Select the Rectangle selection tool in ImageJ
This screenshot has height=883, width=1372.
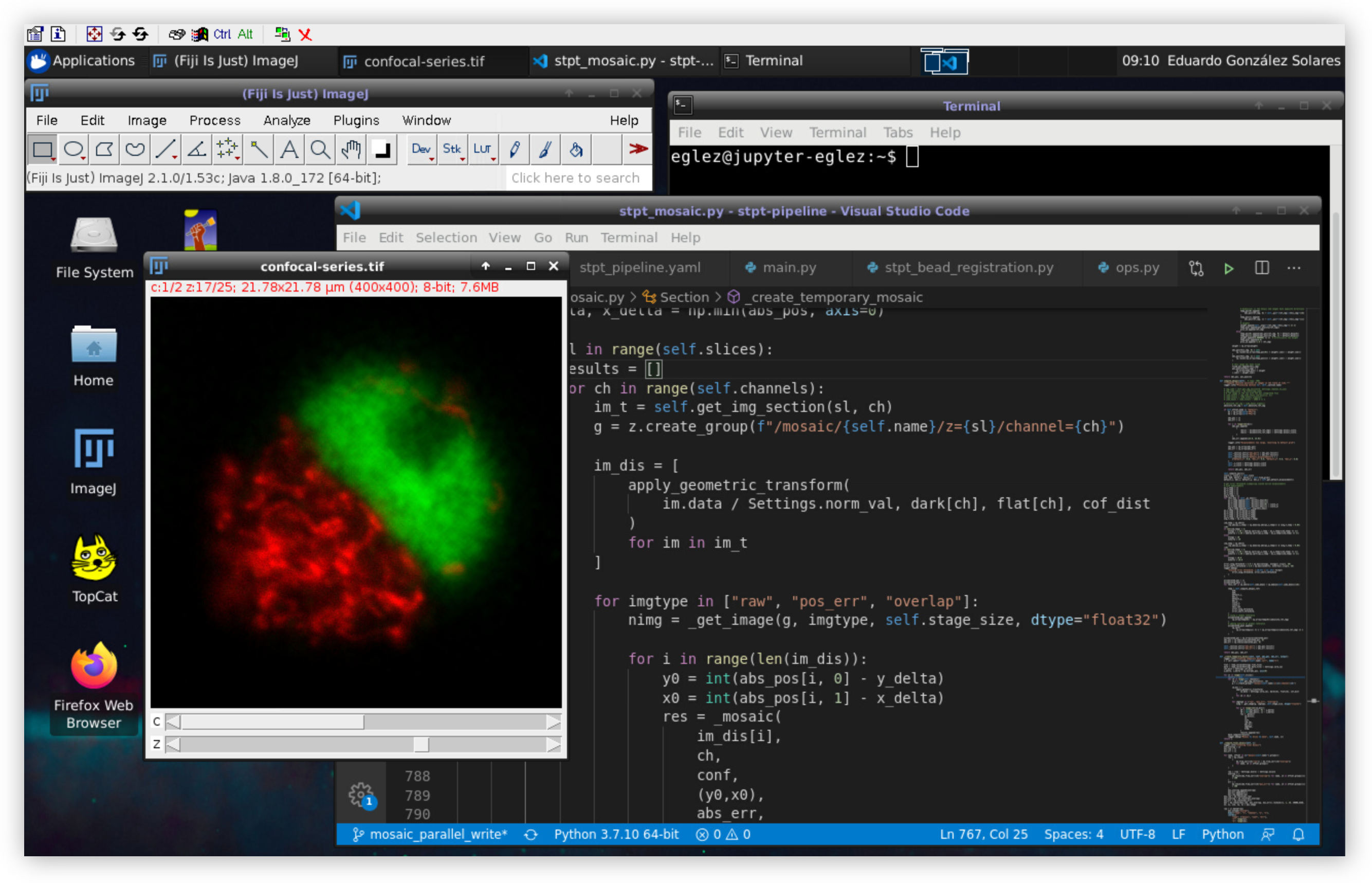[43, 150]
